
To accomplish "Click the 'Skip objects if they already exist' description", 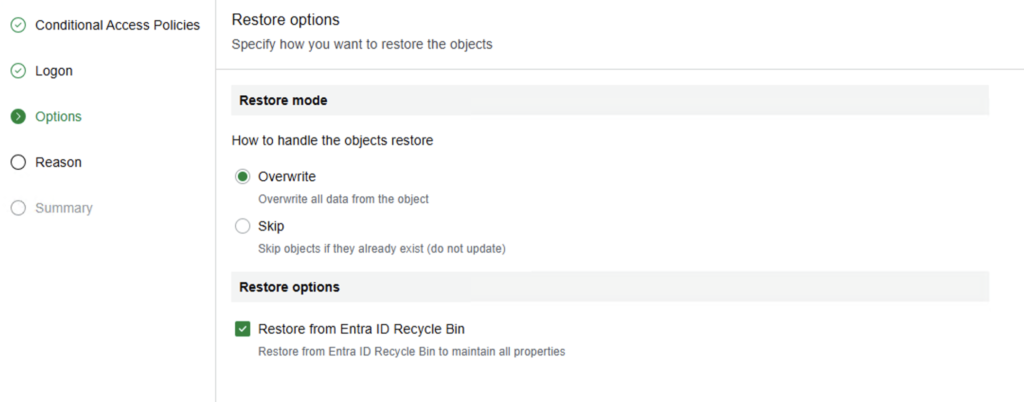I will [381, 248].
